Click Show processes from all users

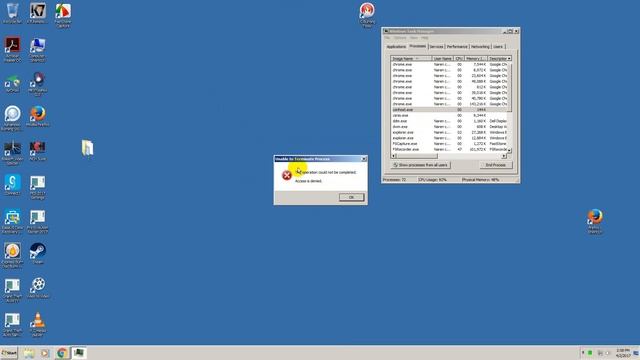[420, 165]
